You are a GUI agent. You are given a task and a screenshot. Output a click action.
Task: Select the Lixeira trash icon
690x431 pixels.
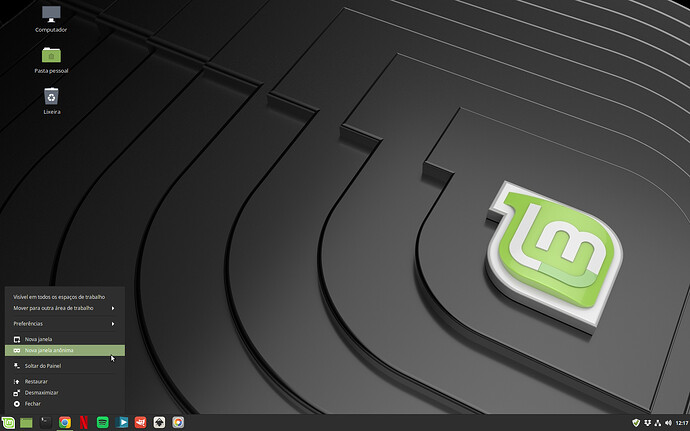pos(51,101)
